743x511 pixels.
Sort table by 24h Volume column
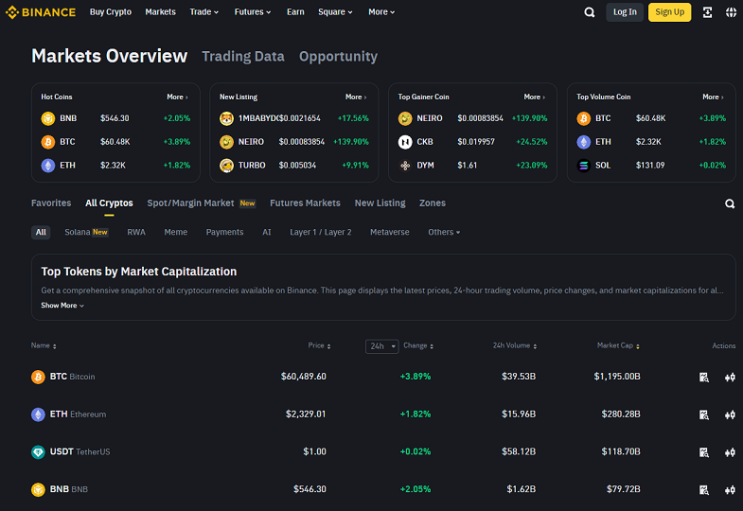click(x=515, y=346)
